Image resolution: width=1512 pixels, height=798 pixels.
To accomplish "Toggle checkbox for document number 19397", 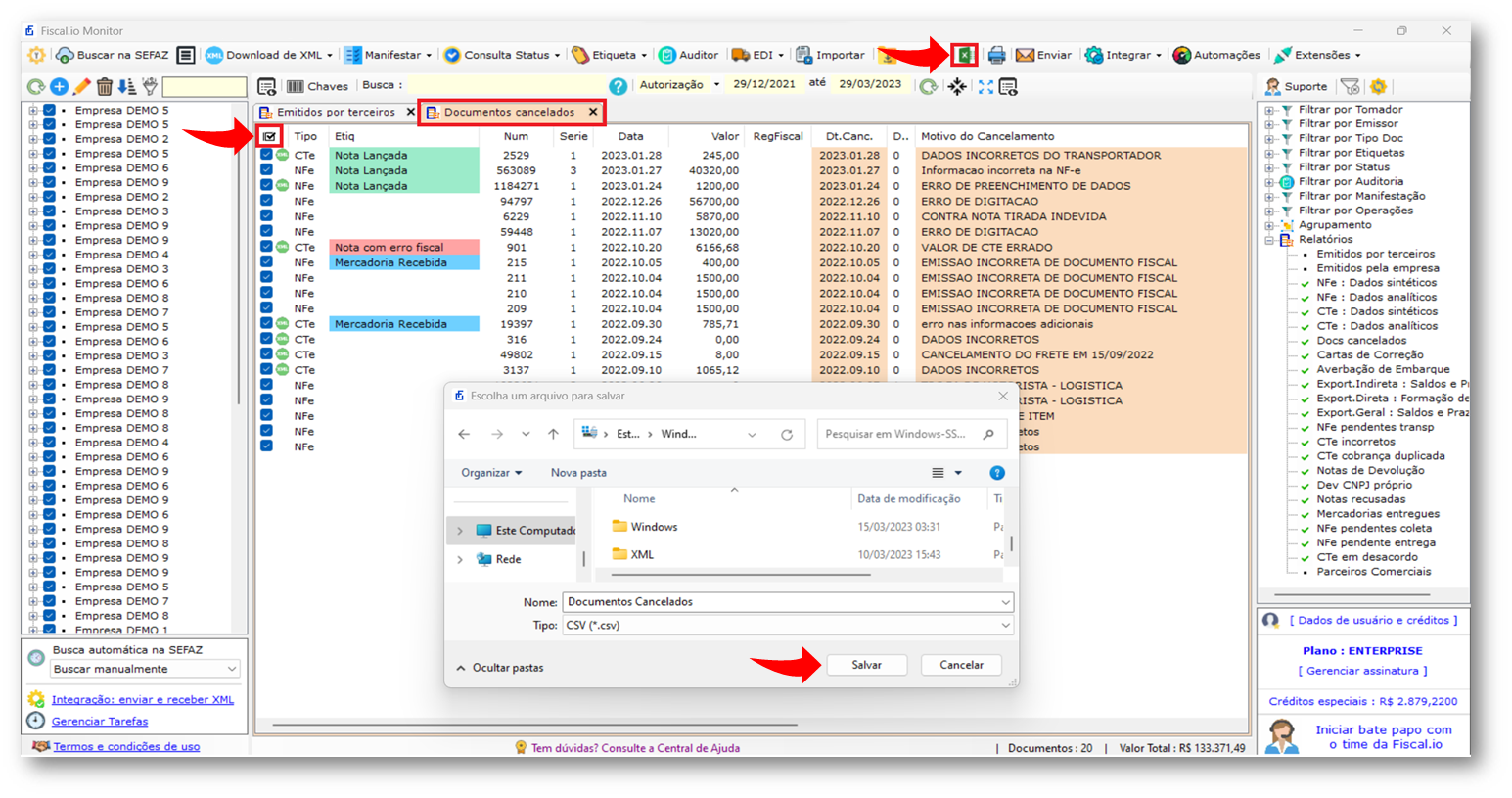I will [x=266, y=323].
